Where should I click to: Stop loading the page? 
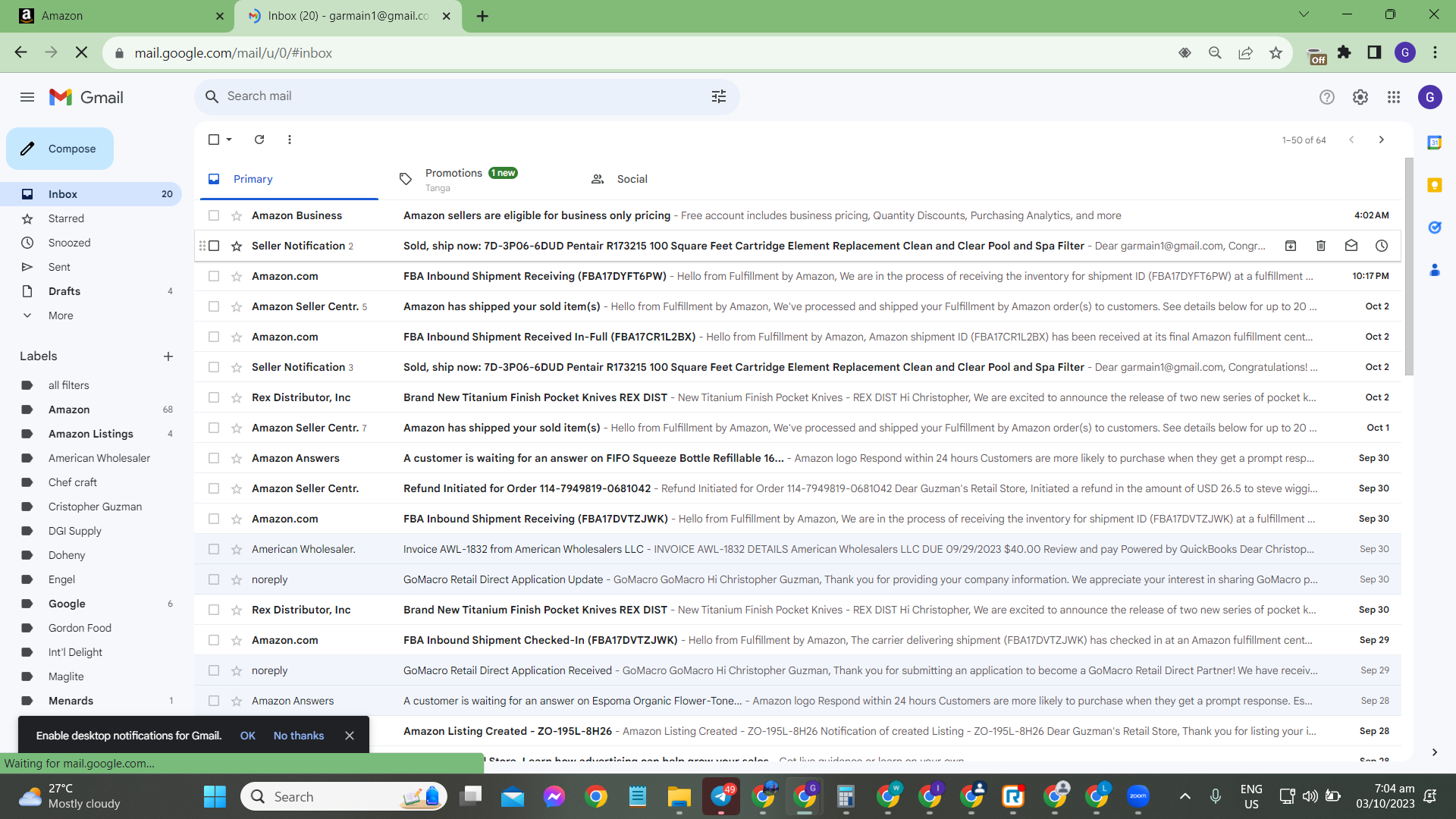point(82,52)
